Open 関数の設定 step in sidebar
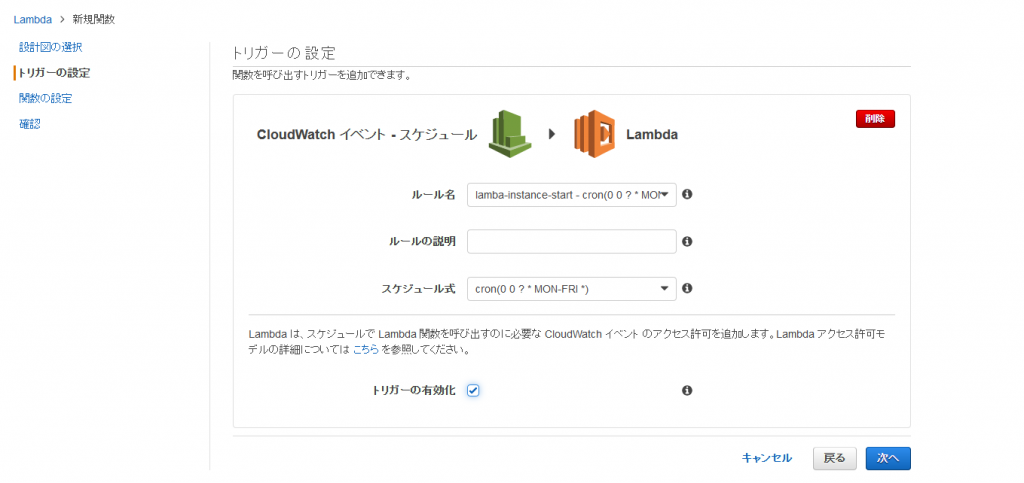The height and width of the screenshot is (483, 1024). [x=45, y=98]
